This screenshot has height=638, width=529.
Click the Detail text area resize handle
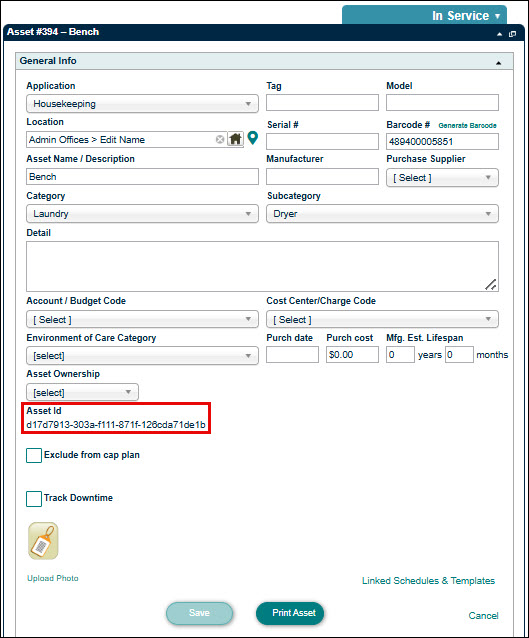tap(491, 284)
